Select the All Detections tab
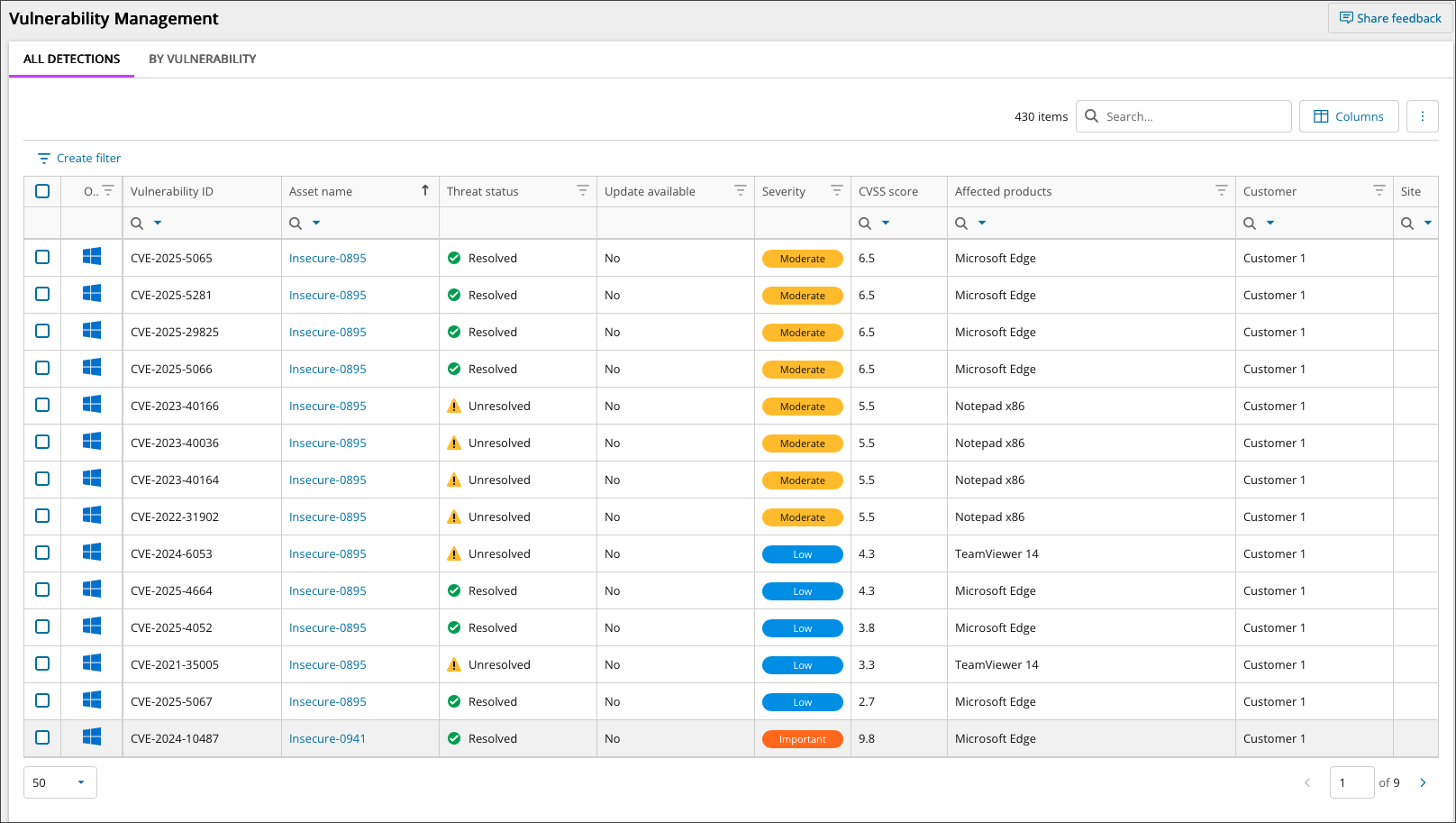This screenshot has height=823, width=1456. click(x=72, y=59)
